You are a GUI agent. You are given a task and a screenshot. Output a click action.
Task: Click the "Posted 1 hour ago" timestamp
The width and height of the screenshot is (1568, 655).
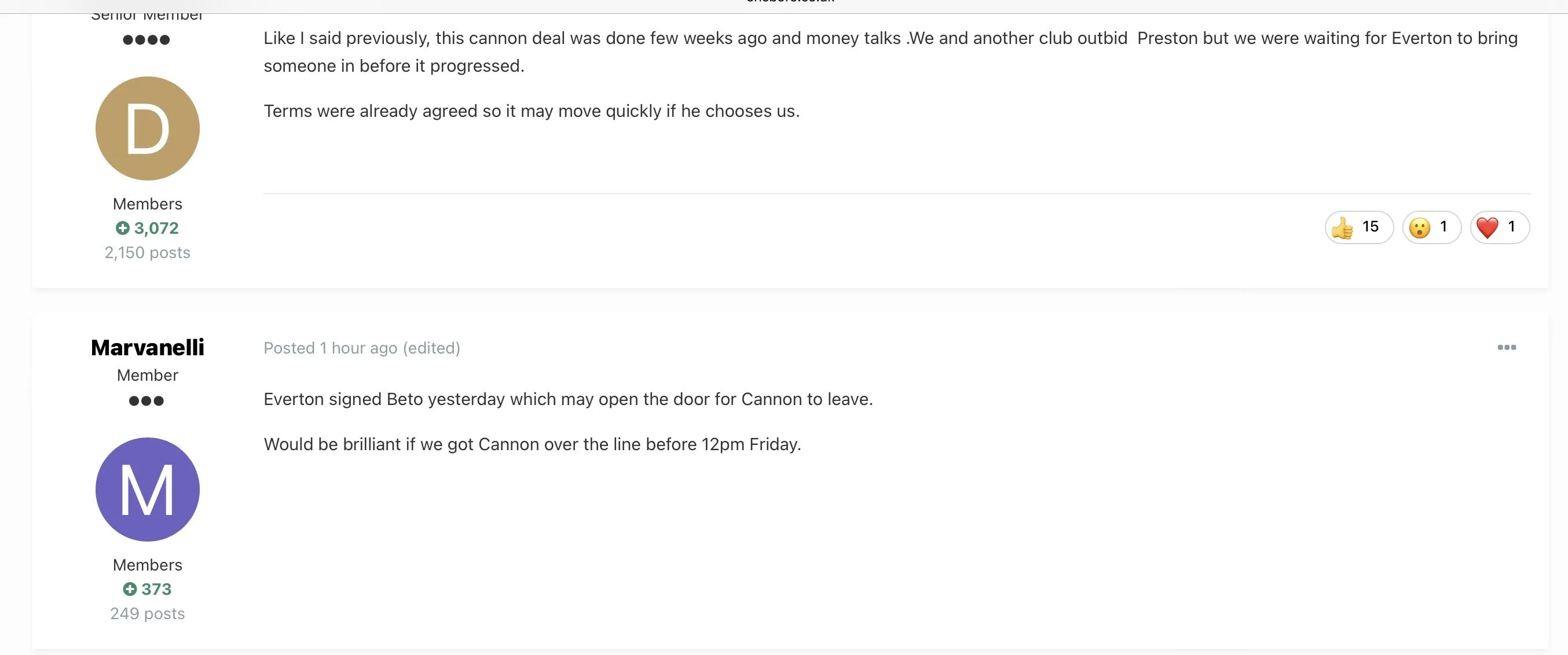tap(330, 348)
